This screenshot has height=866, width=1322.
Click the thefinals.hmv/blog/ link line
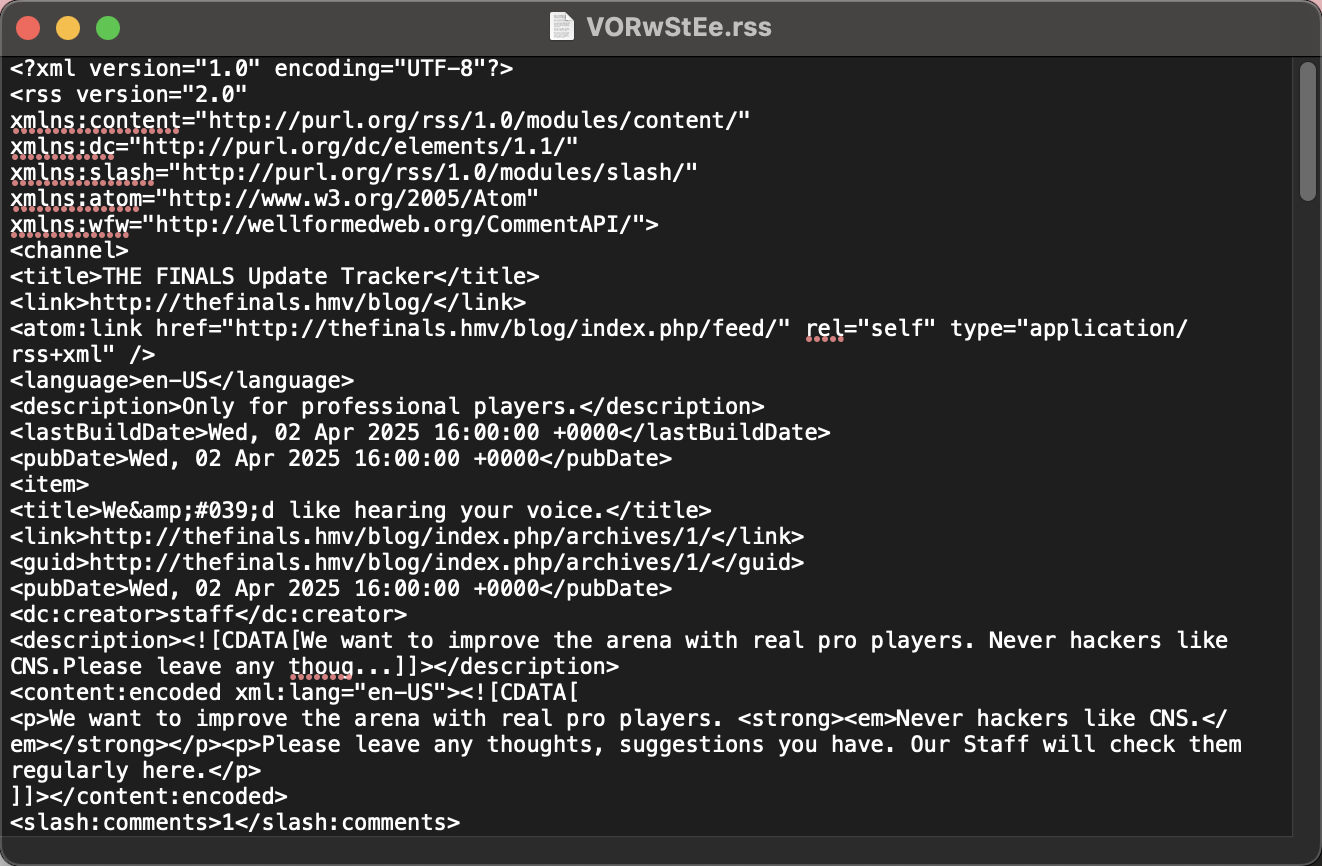[268, 303]
